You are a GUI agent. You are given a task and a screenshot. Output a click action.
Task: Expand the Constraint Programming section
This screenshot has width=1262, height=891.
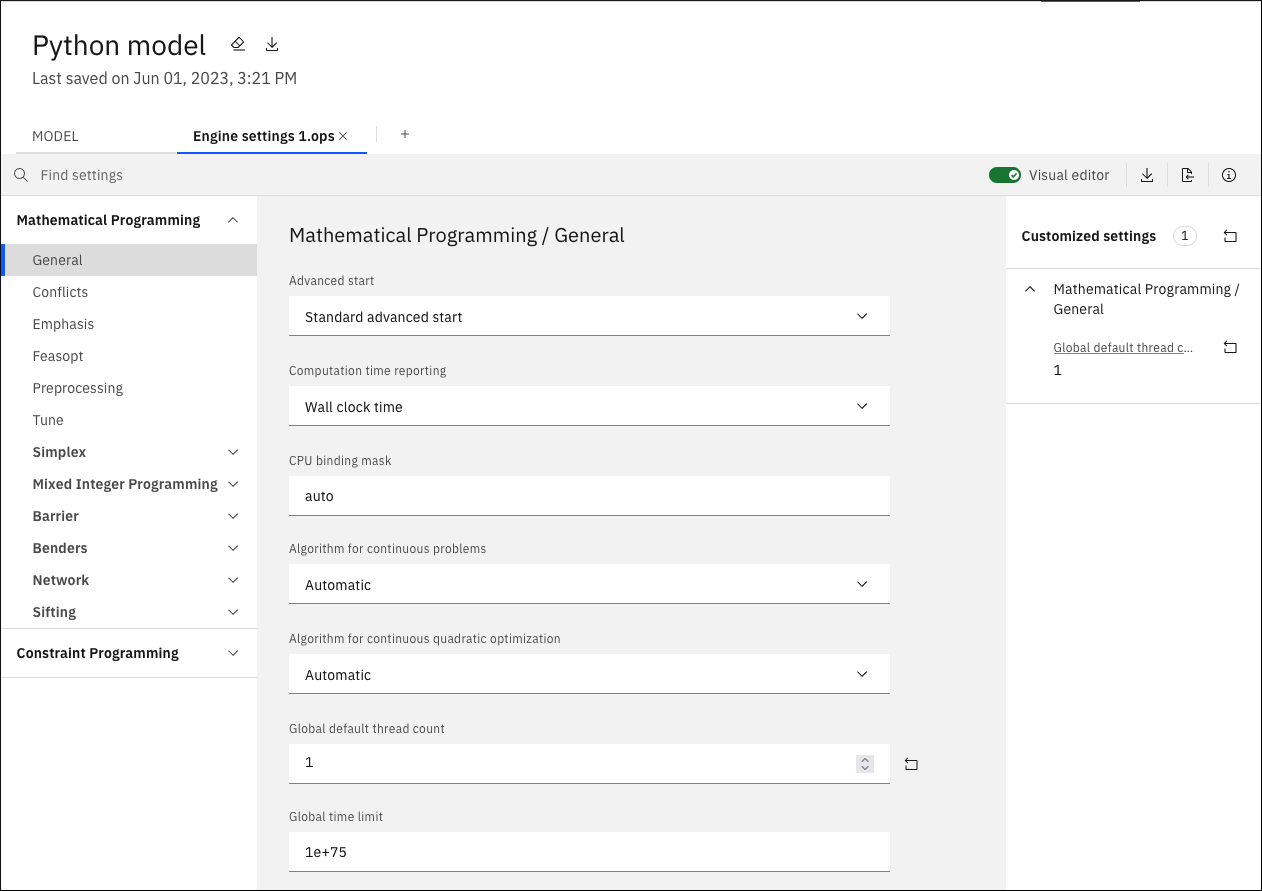click(x=233, y=653)
